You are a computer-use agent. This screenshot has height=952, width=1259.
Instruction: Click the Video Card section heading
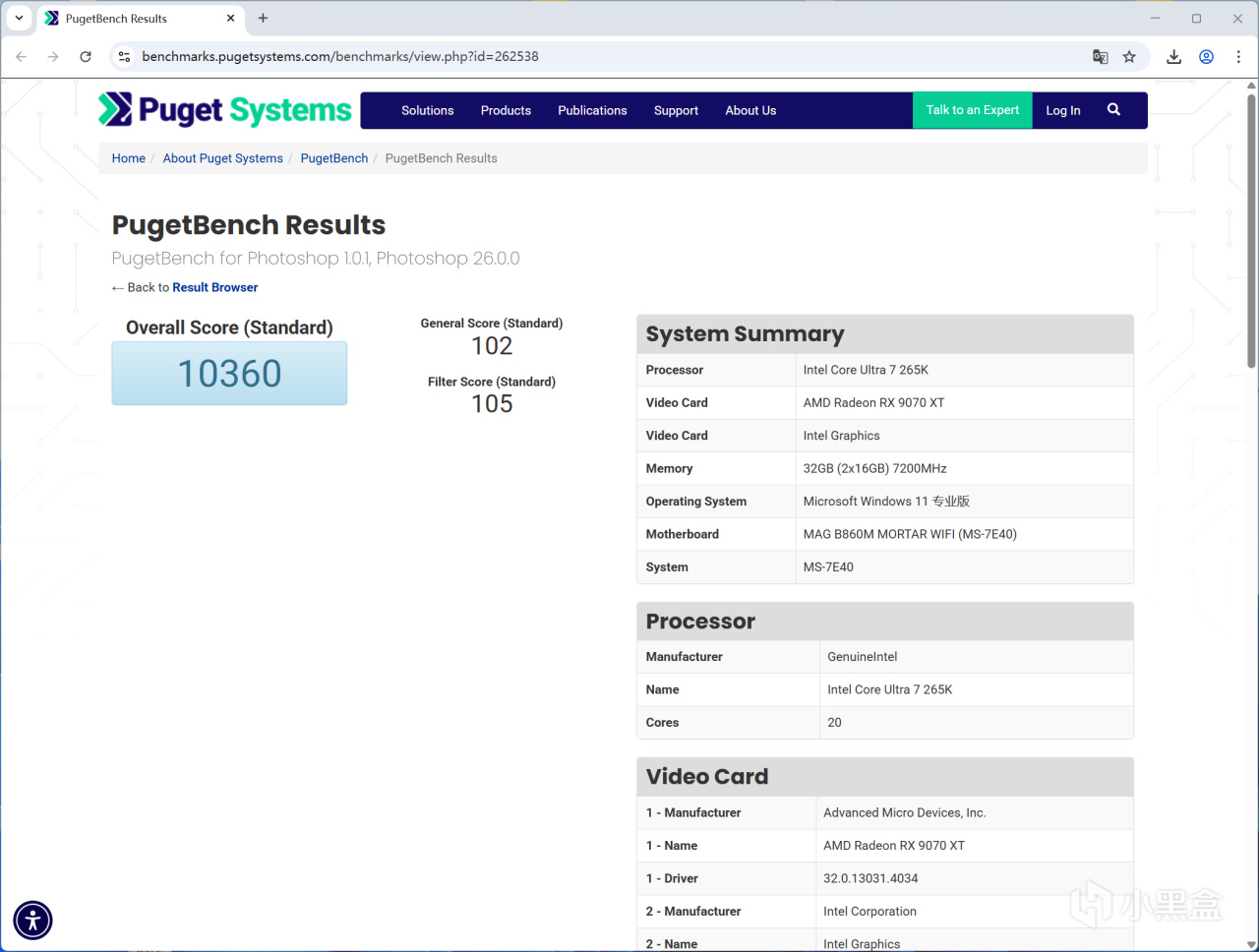pyautogui.click(x=707, y=777)
